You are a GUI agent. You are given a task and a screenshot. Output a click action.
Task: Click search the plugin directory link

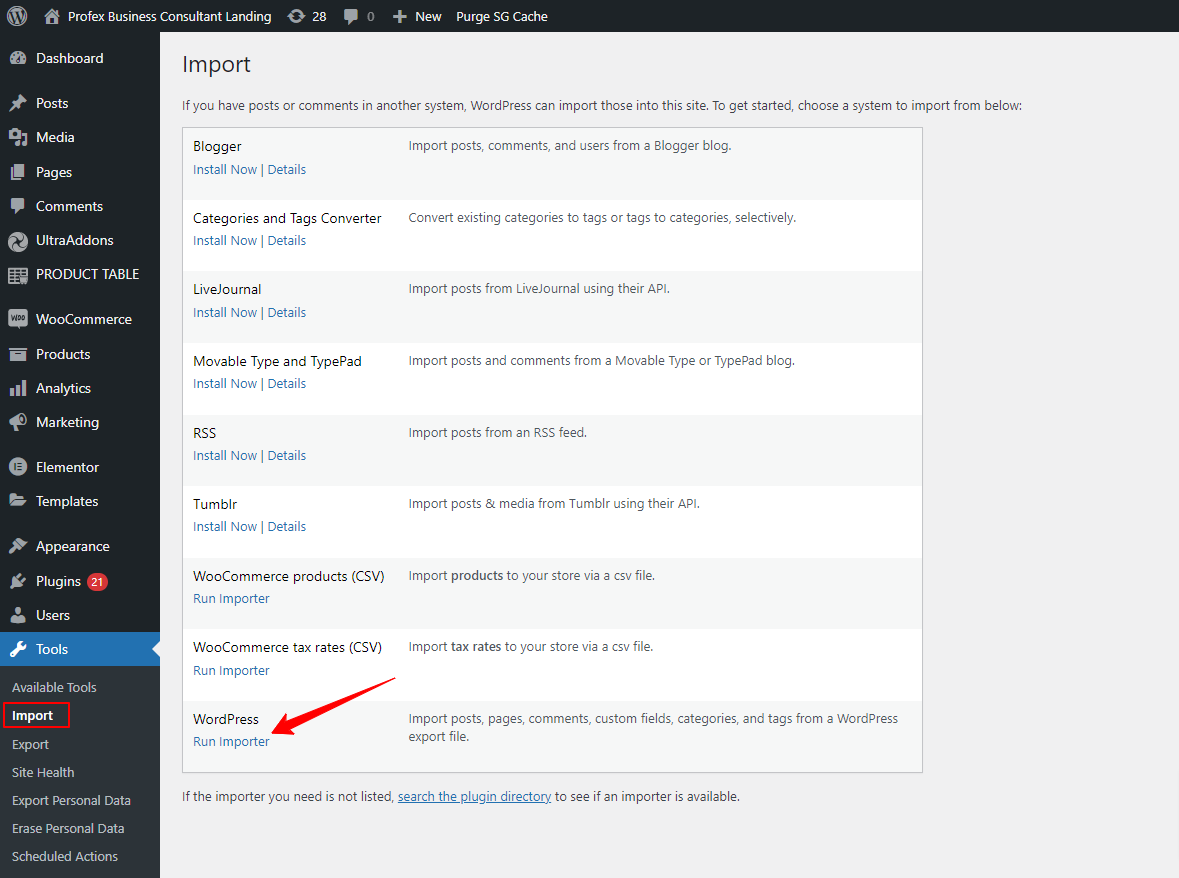474,796
